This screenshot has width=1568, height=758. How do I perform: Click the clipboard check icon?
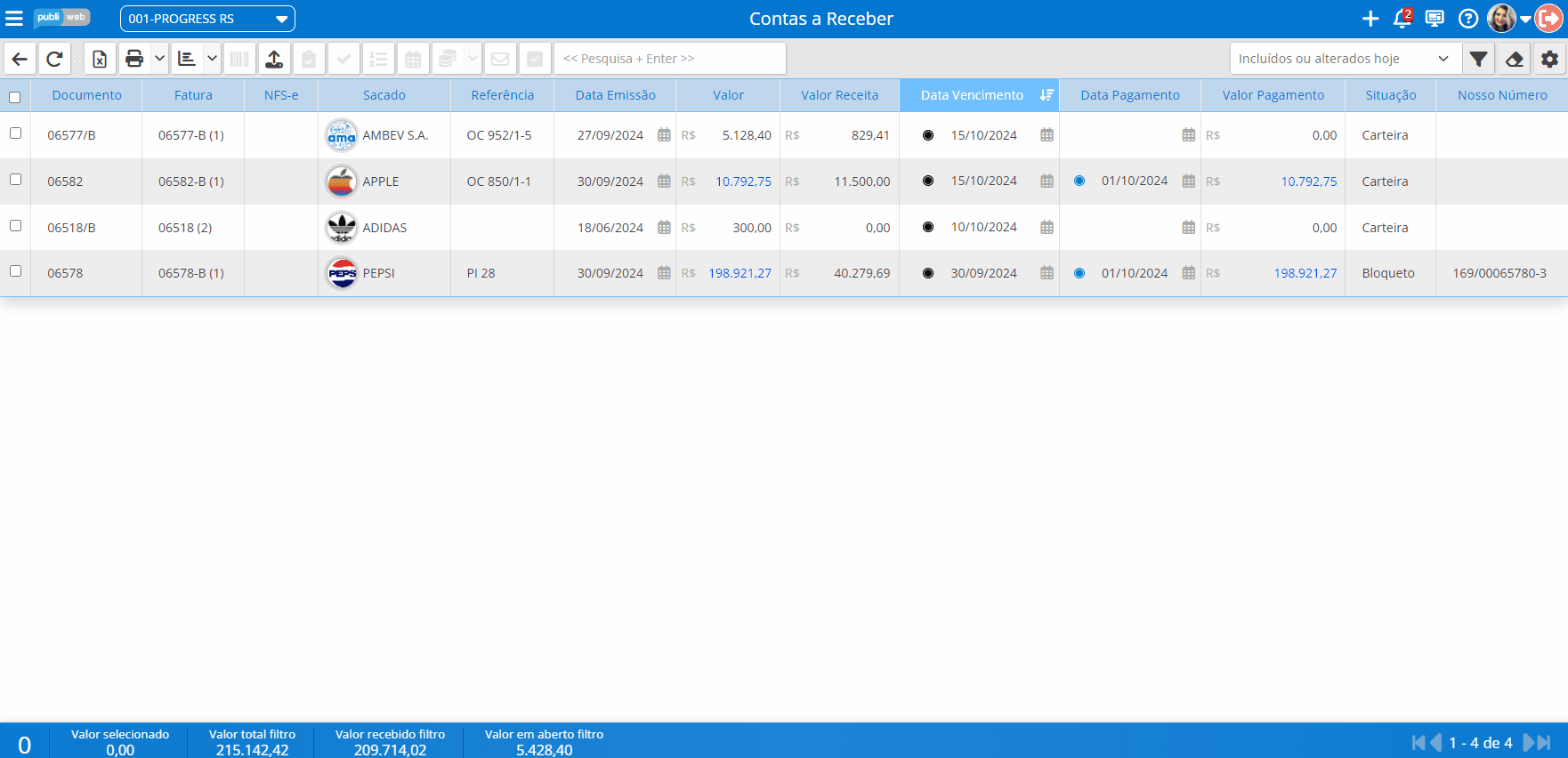pos(309,59)
